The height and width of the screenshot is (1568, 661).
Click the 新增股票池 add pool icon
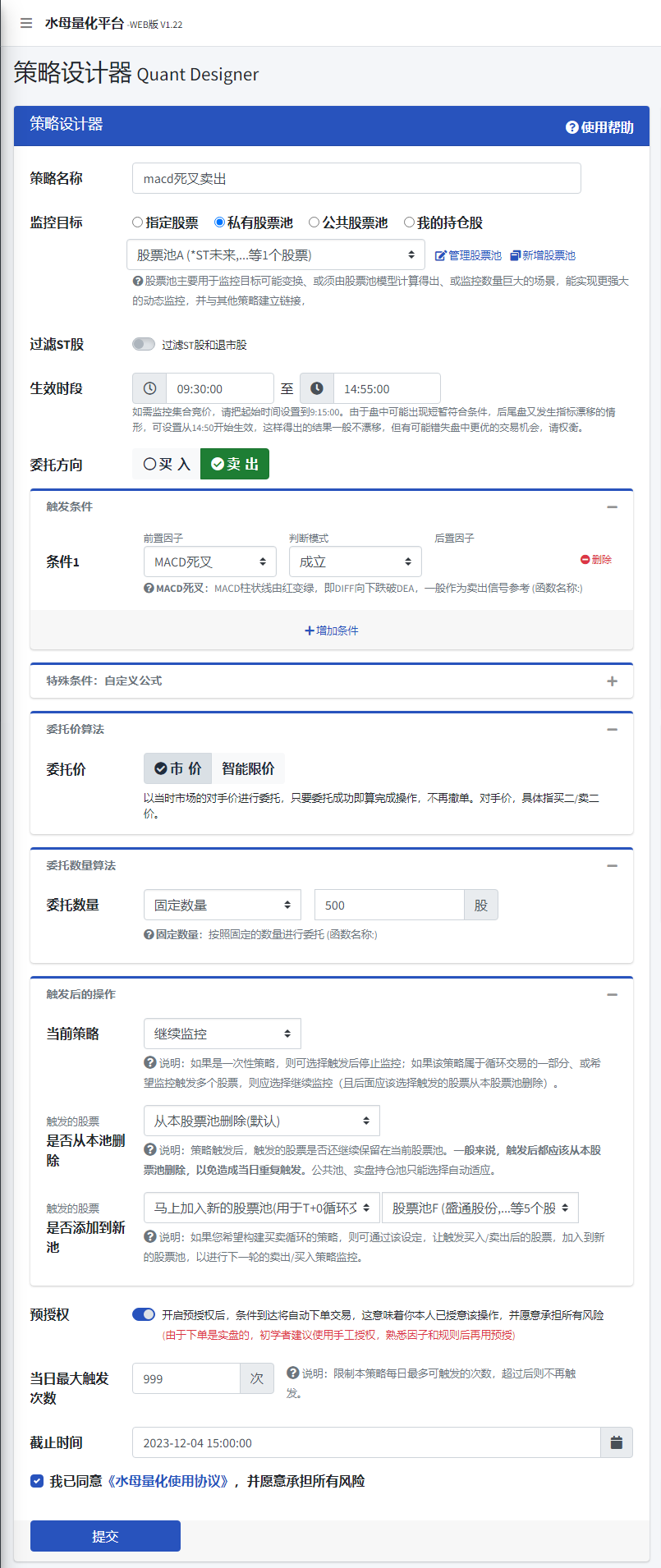[516, 255]
